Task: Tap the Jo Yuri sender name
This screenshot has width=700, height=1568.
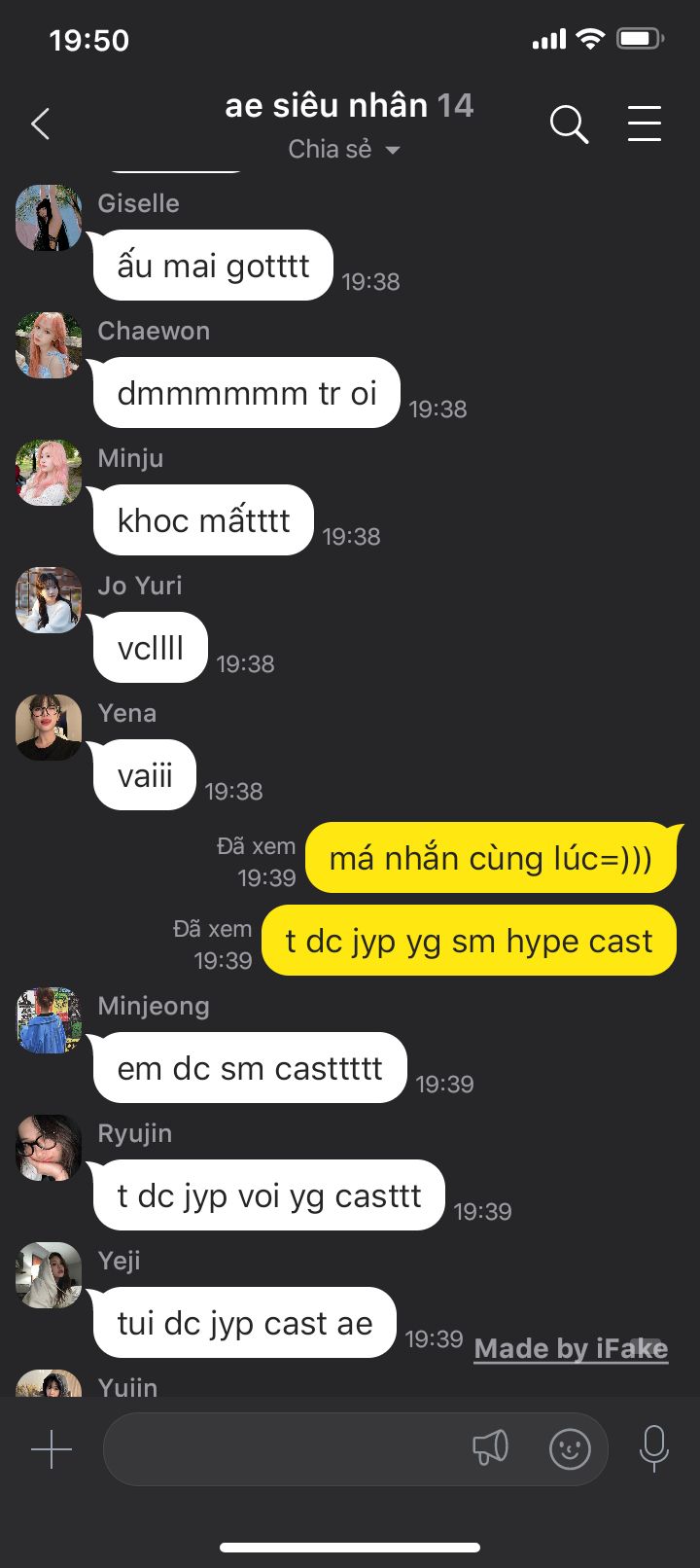Action: point(140,586)
